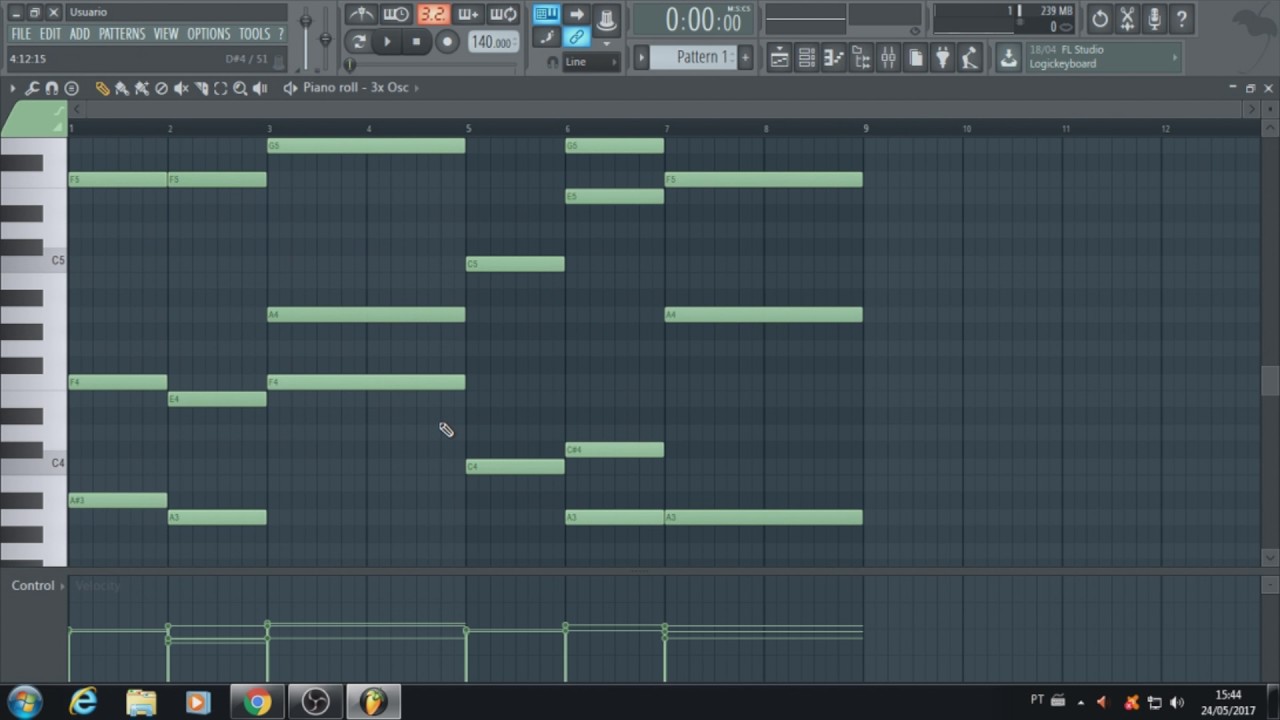
Task: Activate the Playback speaker tool
Action: coord(260,88)
